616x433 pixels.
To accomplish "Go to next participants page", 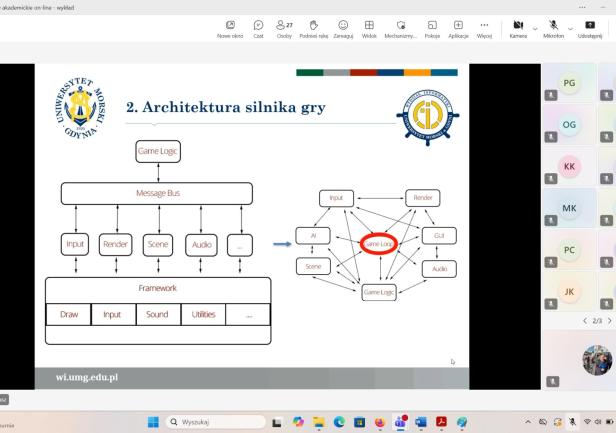I will [x=609, y=320].
